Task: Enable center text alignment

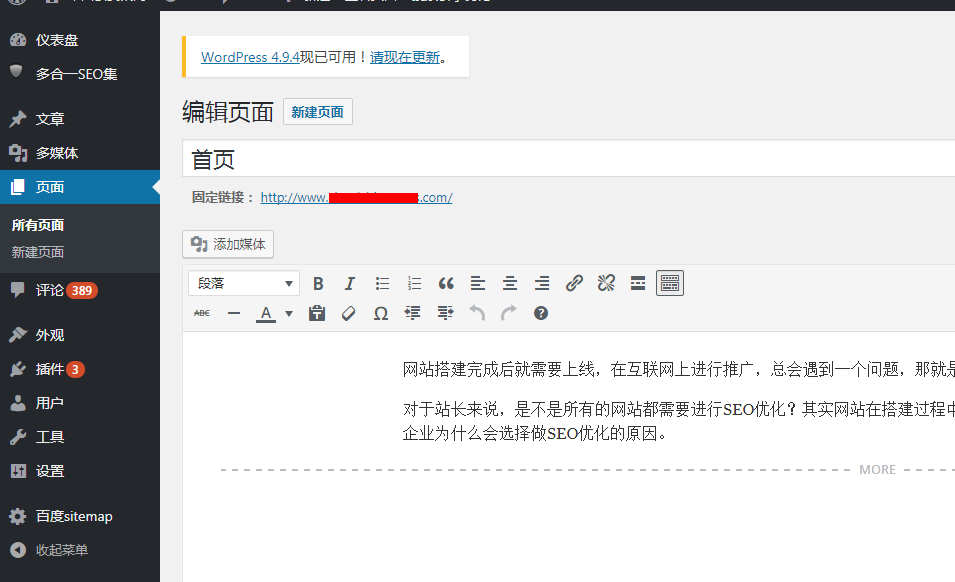Action: tap(510, 283)
